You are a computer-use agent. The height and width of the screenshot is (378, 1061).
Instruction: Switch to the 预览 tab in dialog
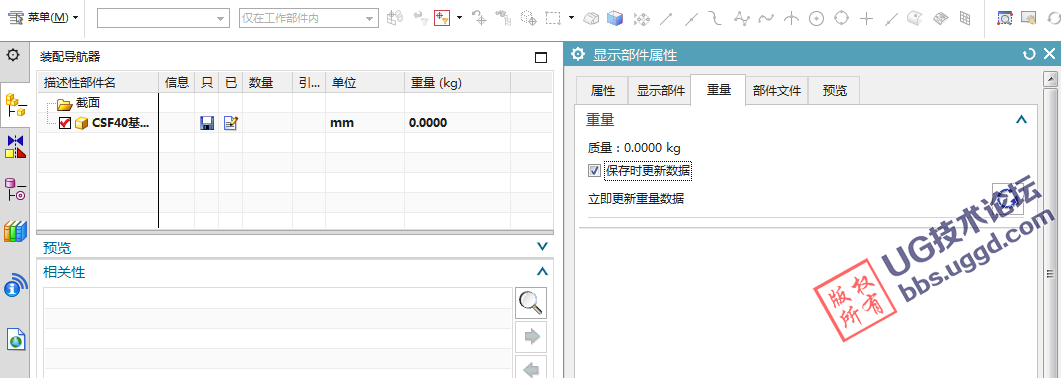point(834,91)
